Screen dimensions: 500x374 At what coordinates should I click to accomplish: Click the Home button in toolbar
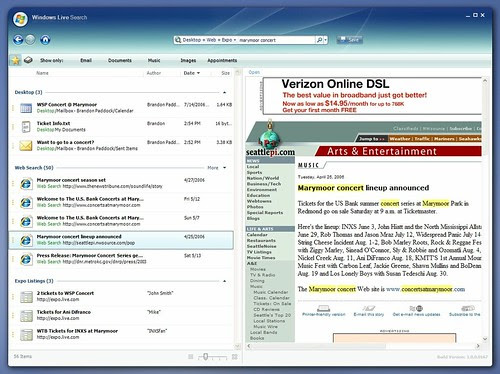45,40
